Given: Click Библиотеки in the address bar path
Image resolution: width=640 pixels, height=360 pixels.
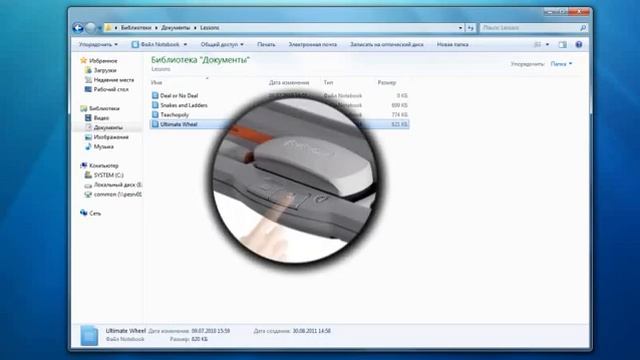Looking at the screenshot, I should click(136, 28).
